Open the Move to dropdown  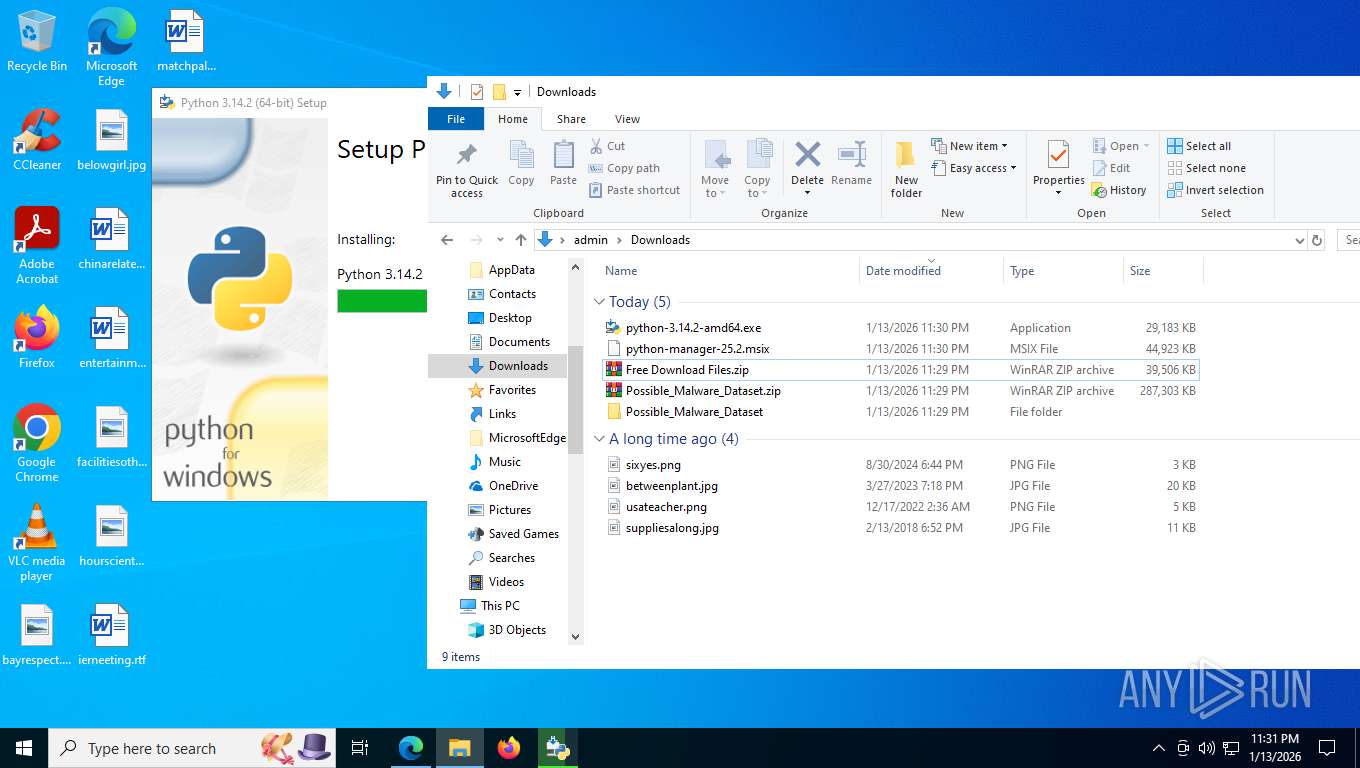click(715, 168)
